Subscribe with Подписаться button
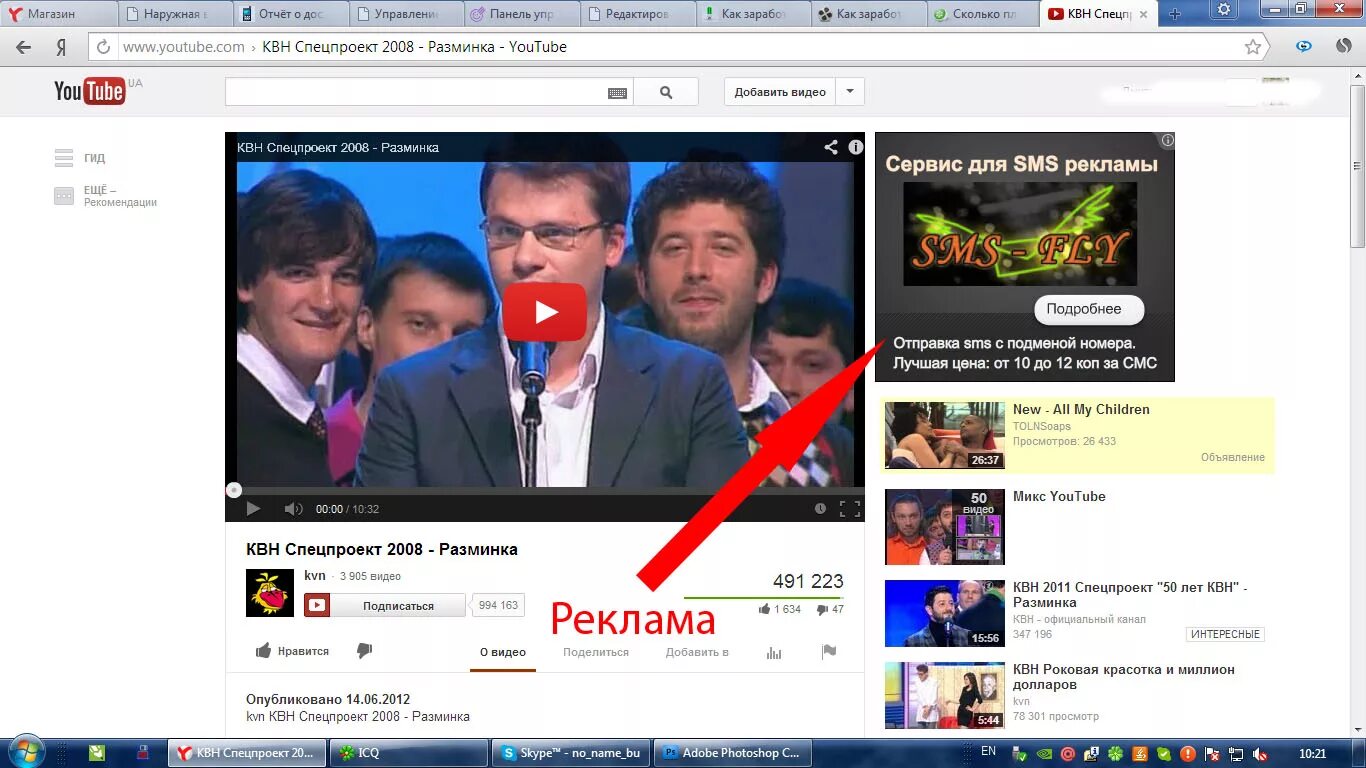 tap(385, 605)
